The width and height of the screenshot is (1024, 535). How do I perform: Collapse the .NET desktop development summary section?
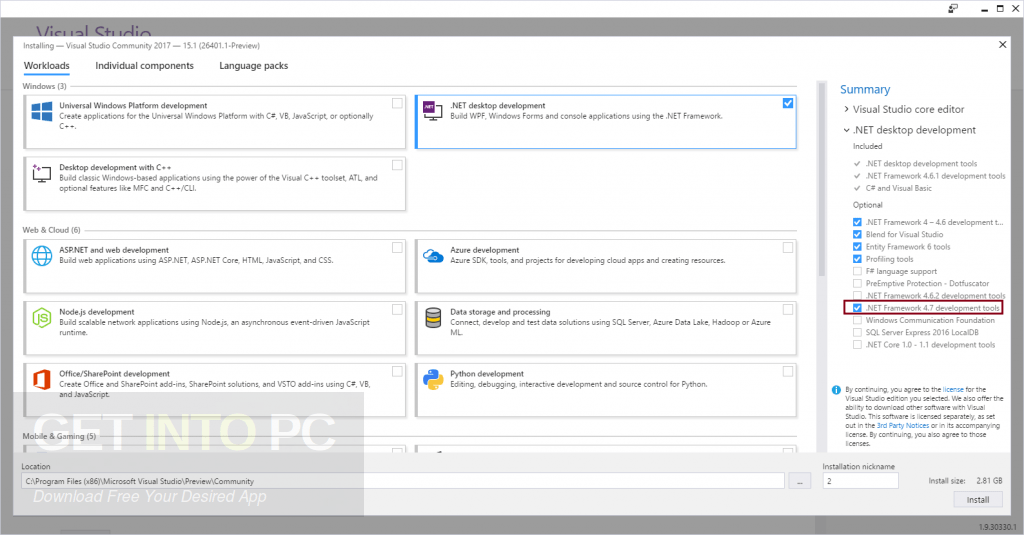click(x=846, y=130)
